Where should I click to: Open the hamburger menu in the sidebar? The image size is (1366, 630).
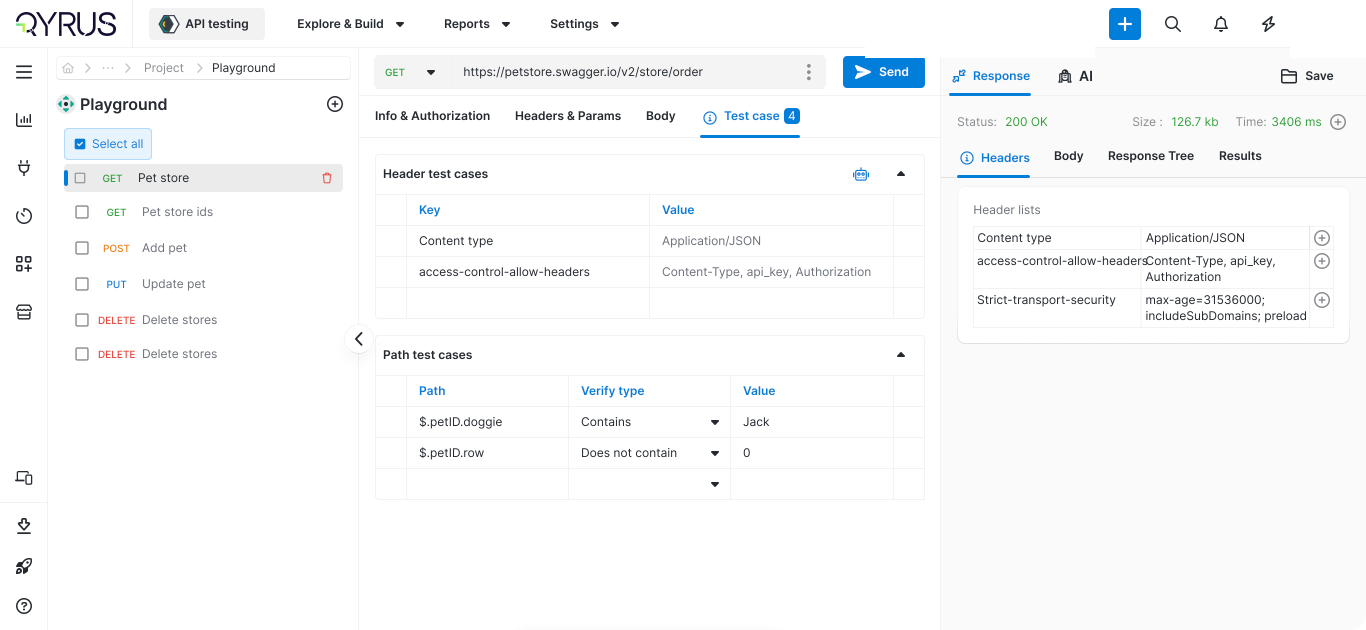[24, 72]
